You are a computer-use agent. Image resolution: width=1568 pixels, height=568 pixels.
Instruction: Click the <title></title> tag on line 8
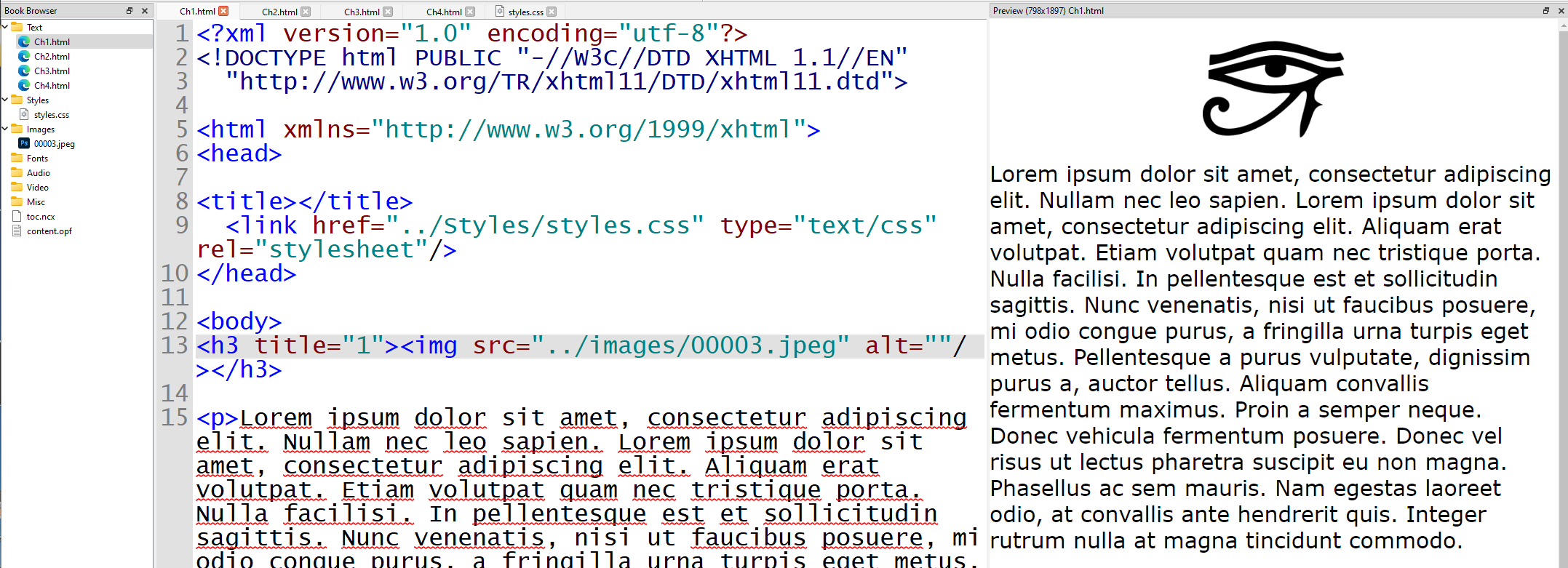pos(305,201)
